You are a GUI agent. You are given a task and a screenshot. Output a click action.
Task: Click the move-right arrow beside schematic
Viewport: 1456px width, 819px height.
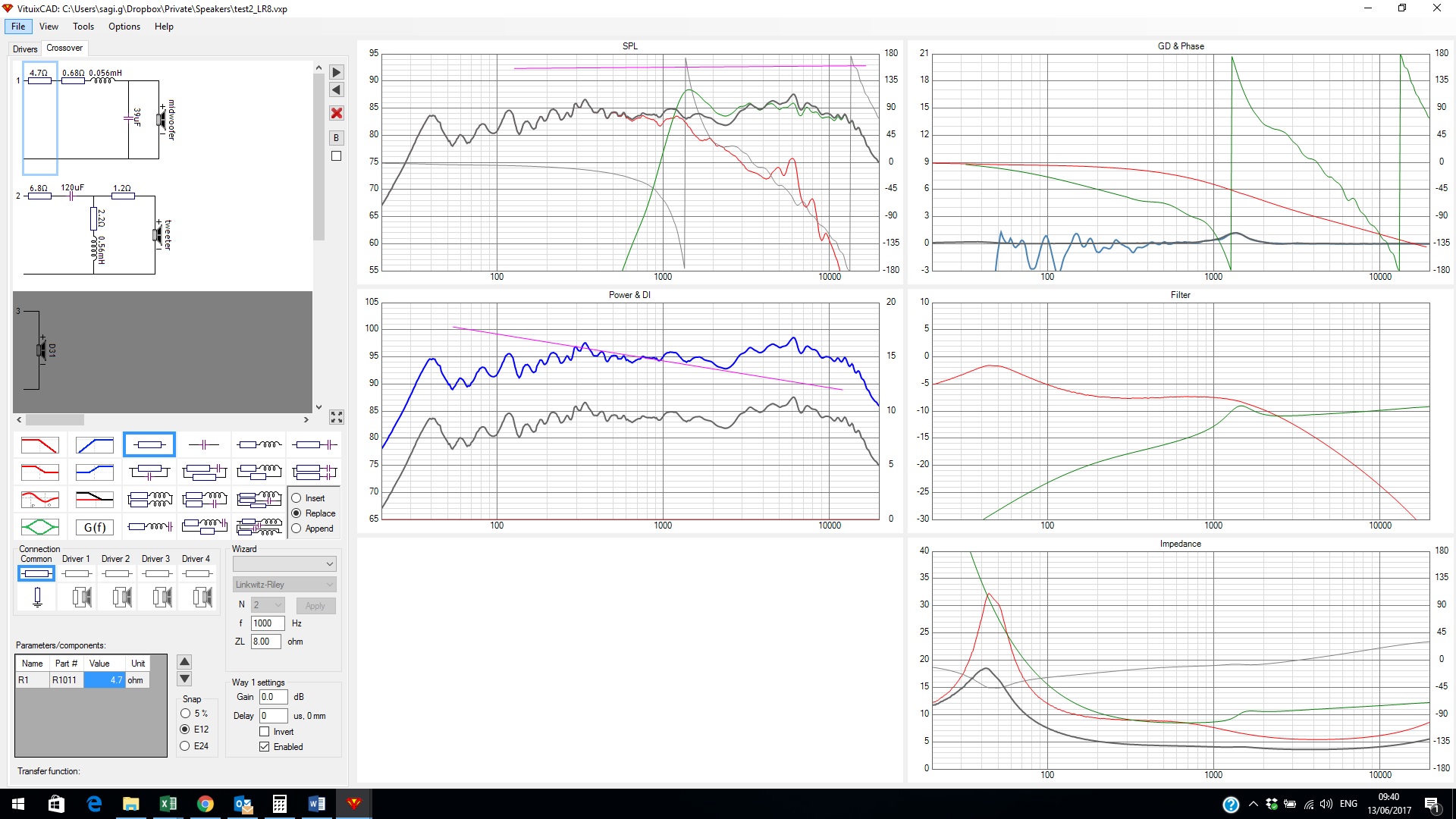337,73
